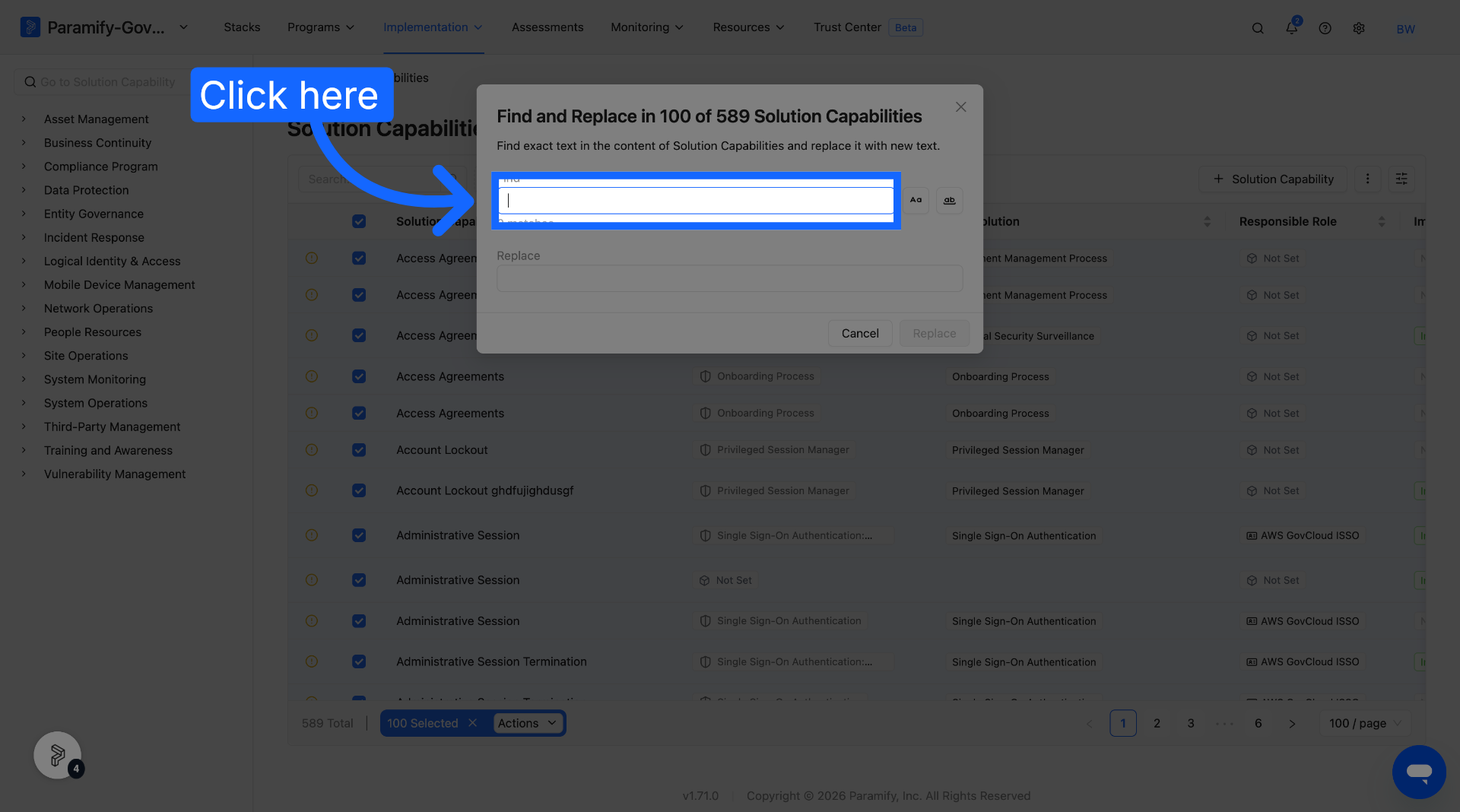The width and height of the screenshot is (1460, 812).
Task: Go to page 2
Action: point(1157,723)
